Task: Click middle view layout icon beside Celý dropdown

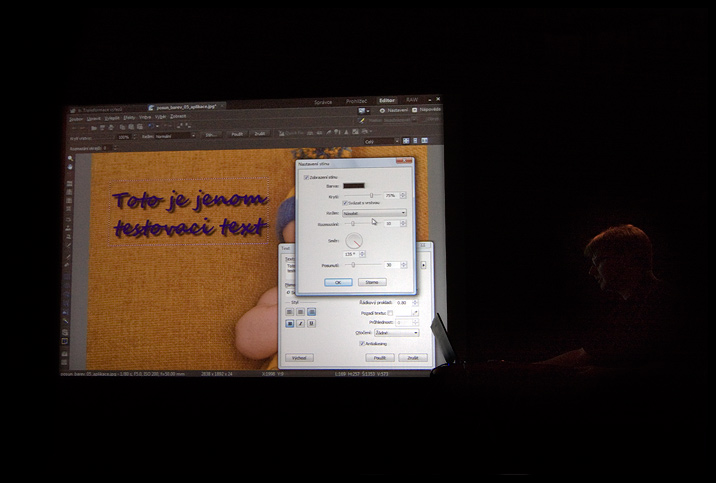Action: point(416,141)
